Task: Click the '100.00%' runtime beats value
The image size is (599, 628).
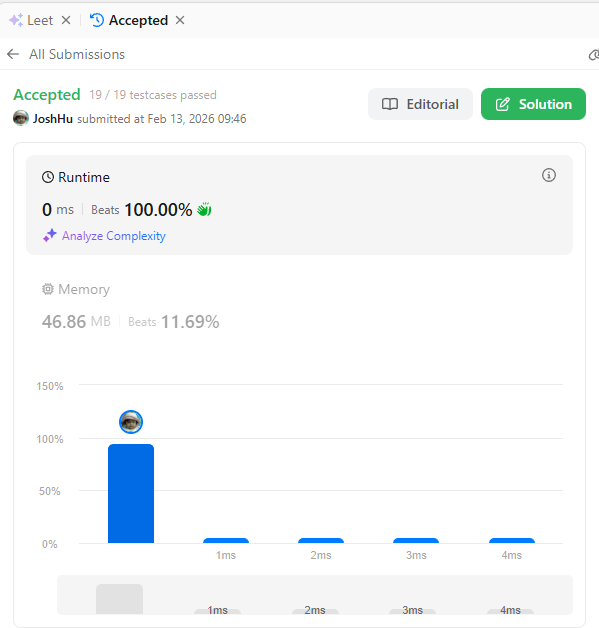Action: 159,209
